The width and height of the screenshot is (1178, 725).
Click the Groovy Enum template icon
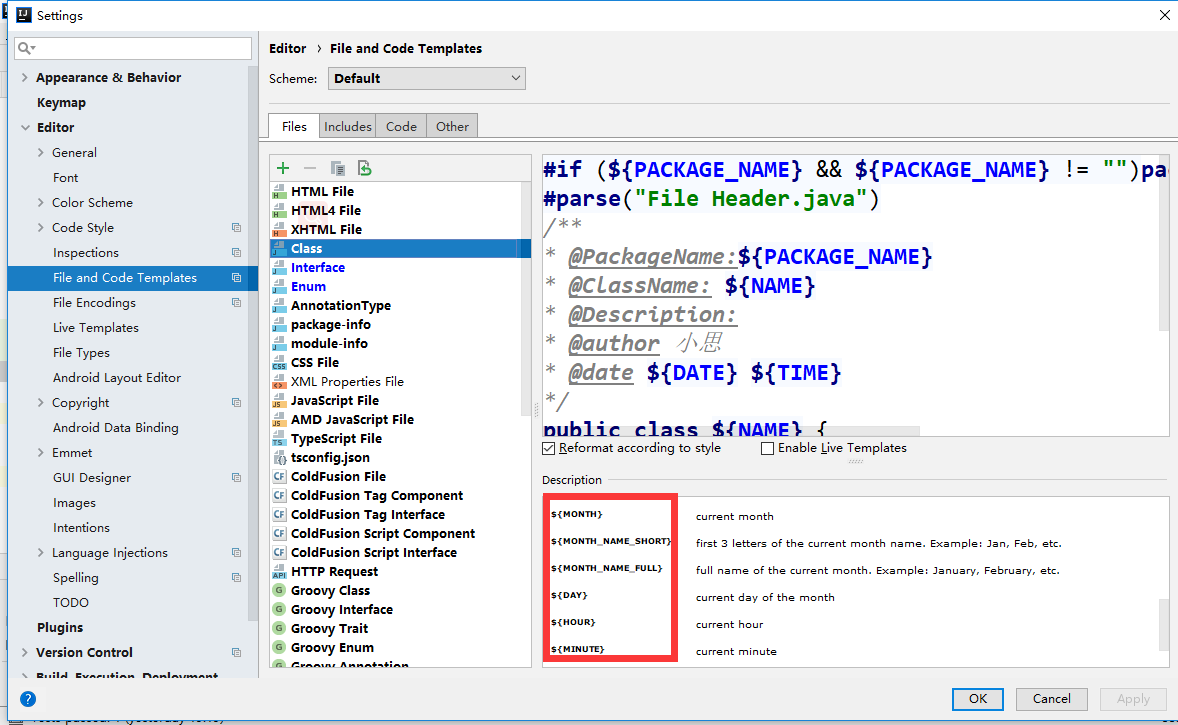(279, 648)
